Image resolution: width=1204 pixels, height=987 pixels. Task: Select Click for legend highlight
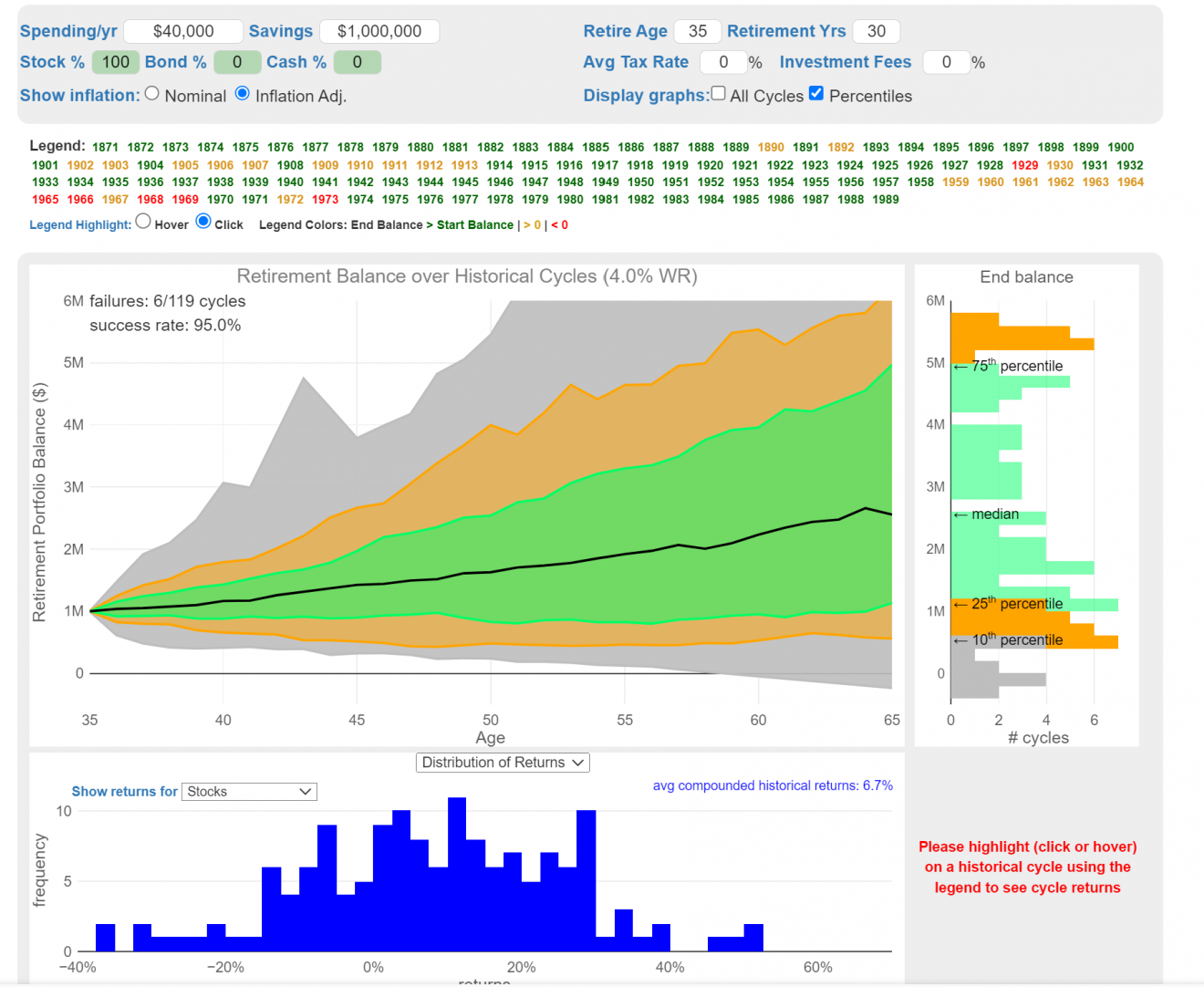[203, 222]
